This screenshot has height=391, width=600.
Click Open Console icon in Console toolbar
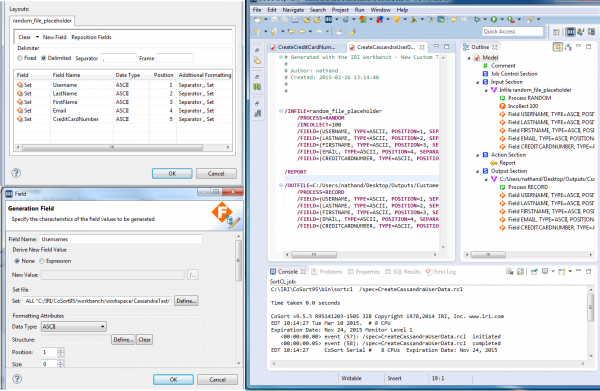561,271
